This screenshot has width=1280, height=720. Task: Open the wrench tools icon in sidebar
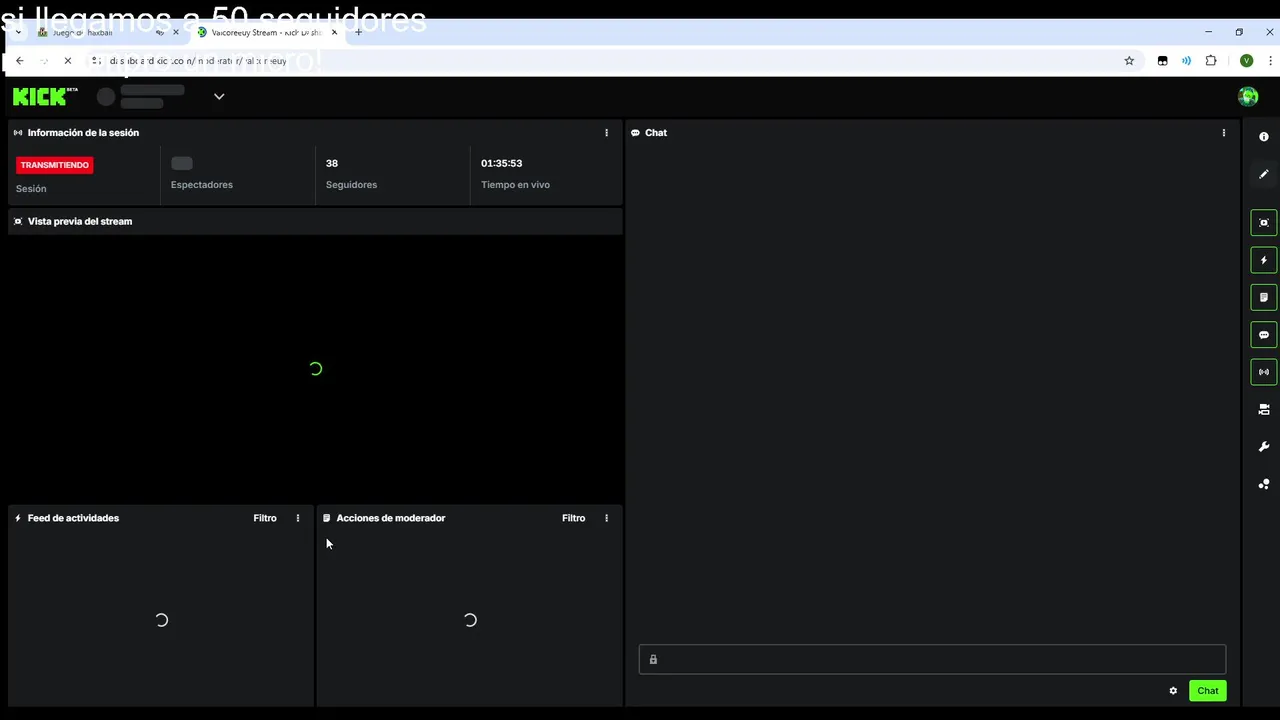click(1264, 447)
